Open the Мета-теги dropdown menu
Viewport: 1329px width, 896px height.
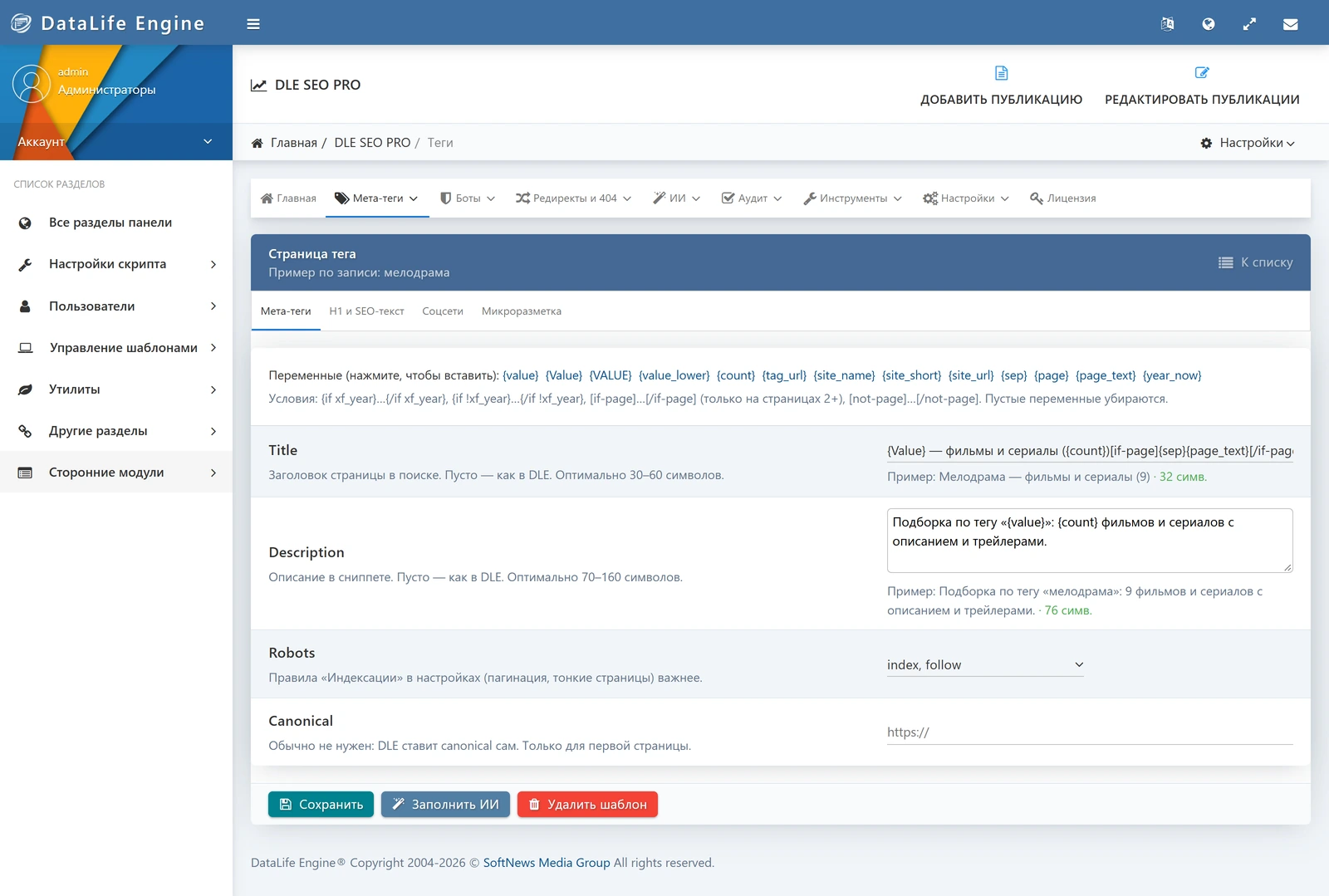(377, 198)
